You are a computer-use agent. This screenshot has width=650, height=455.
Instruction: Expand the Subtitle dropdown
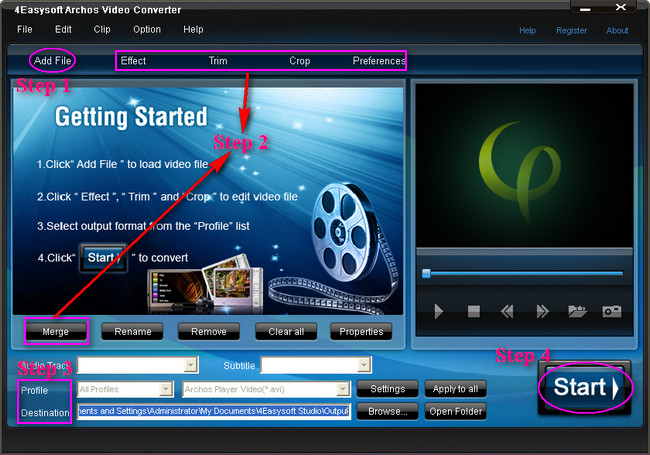click(x=364, y=365)
